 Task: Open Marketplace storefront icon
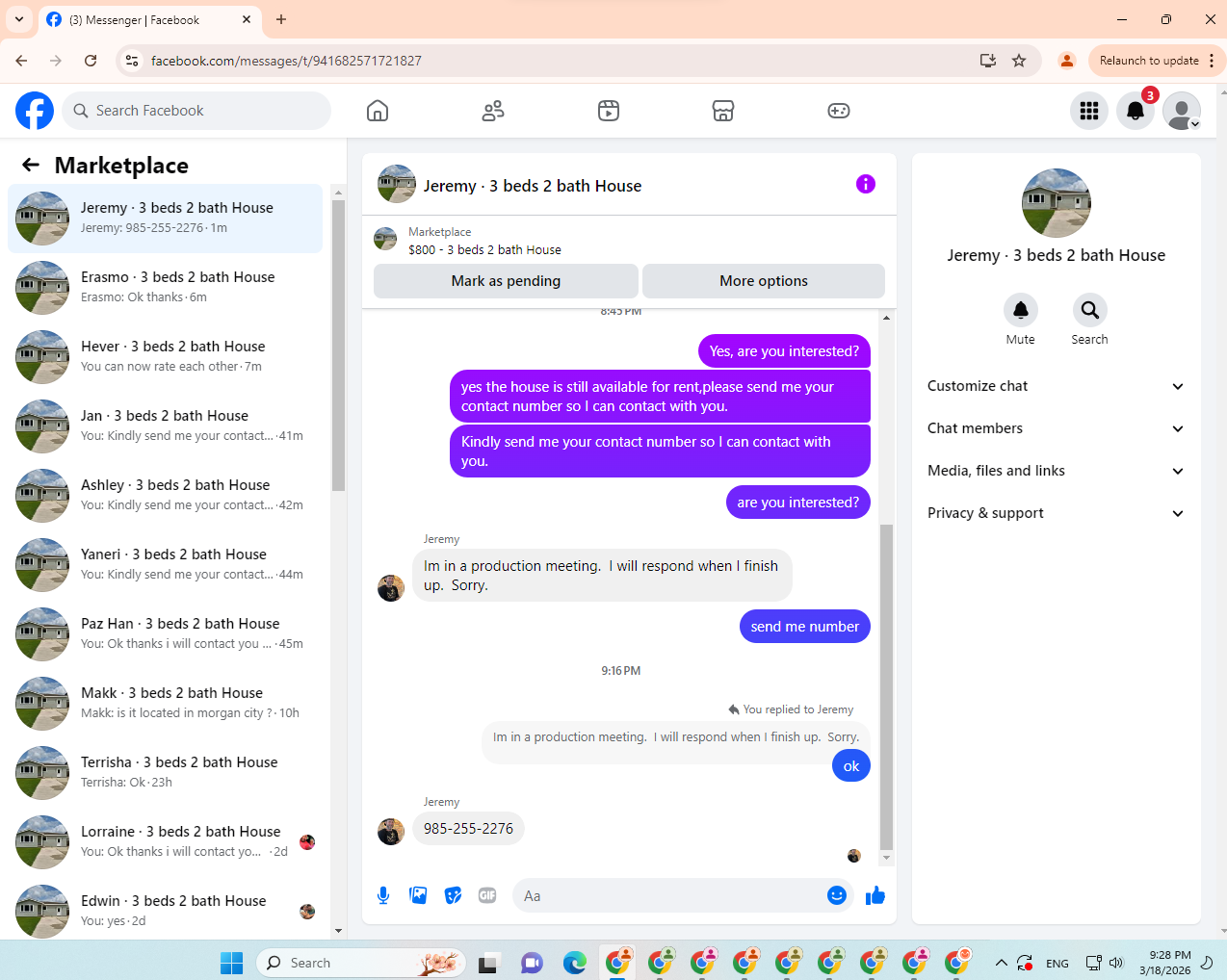click(723, 111)
